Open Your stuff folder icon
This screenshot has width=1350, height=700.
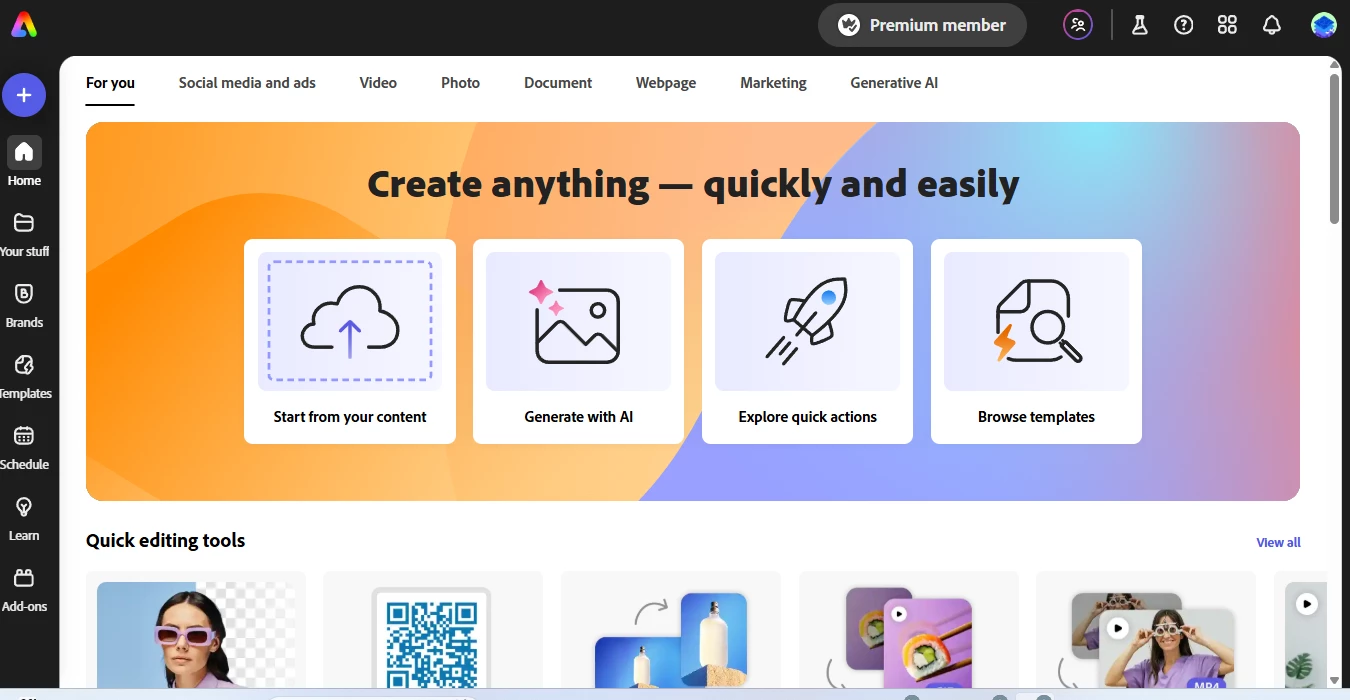click(x=24, y=222)
